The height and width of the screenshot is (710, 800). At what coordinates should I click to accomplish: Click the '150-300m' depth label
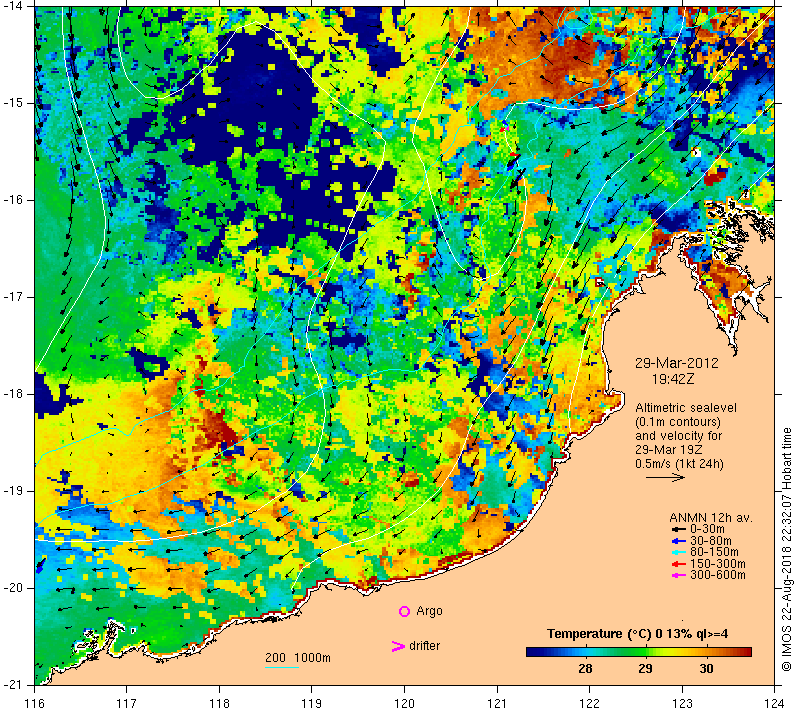717,564
